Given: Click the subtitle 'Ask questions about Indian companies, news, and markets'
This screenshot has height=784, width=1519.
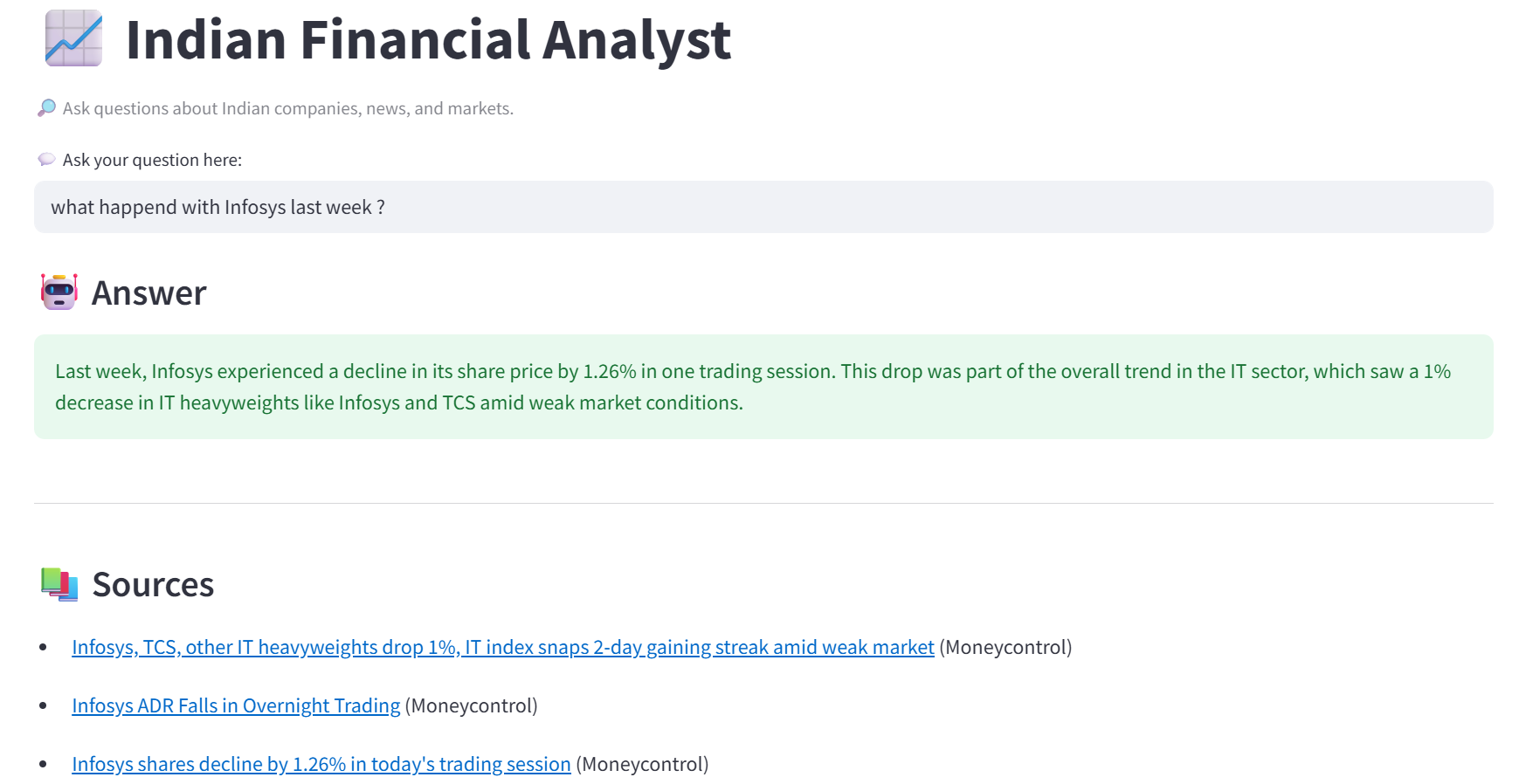Looking at the screenshot, I should (x=288, y=107).
